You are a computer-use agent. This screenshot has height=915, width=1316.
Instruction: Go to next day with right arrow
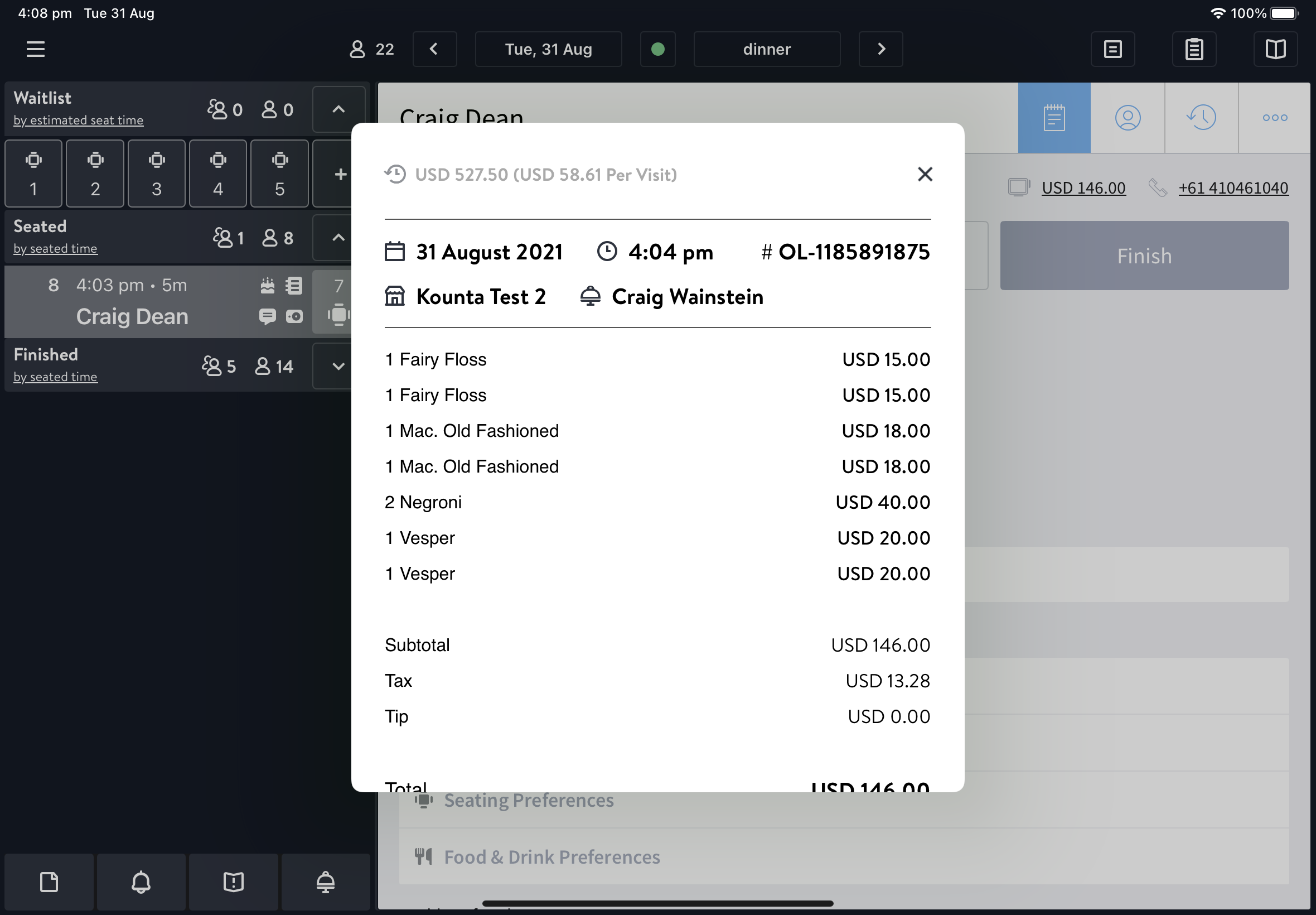(880, 49)
